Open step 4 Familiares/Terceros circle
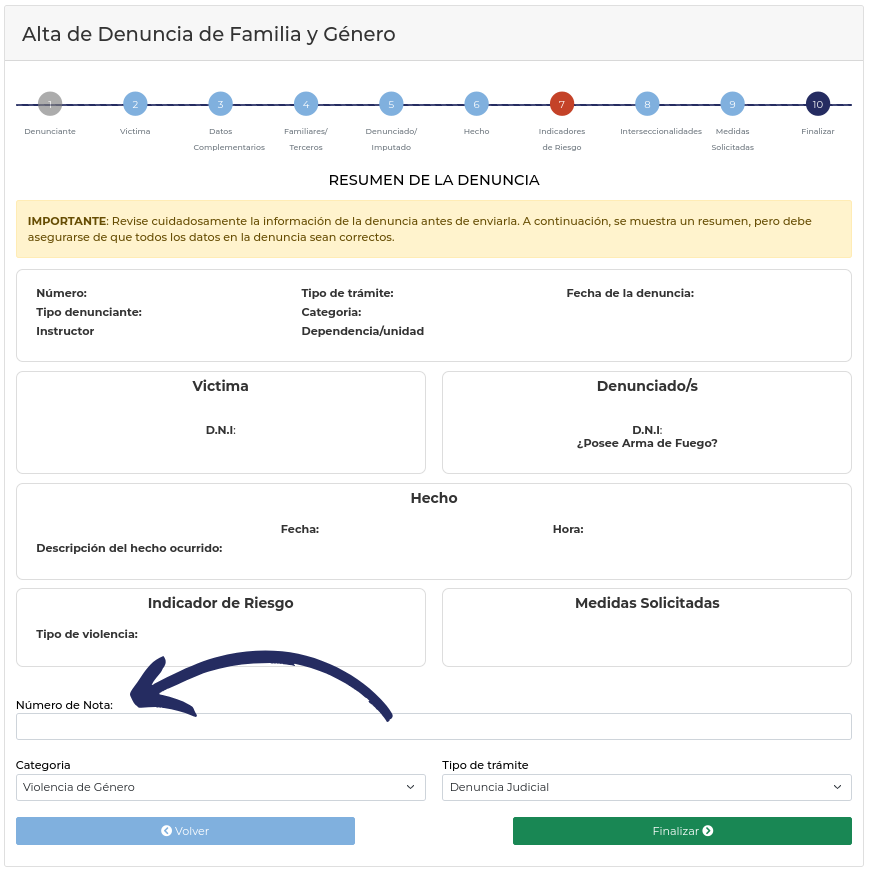 pyautogui.click(x=306, y=104)
